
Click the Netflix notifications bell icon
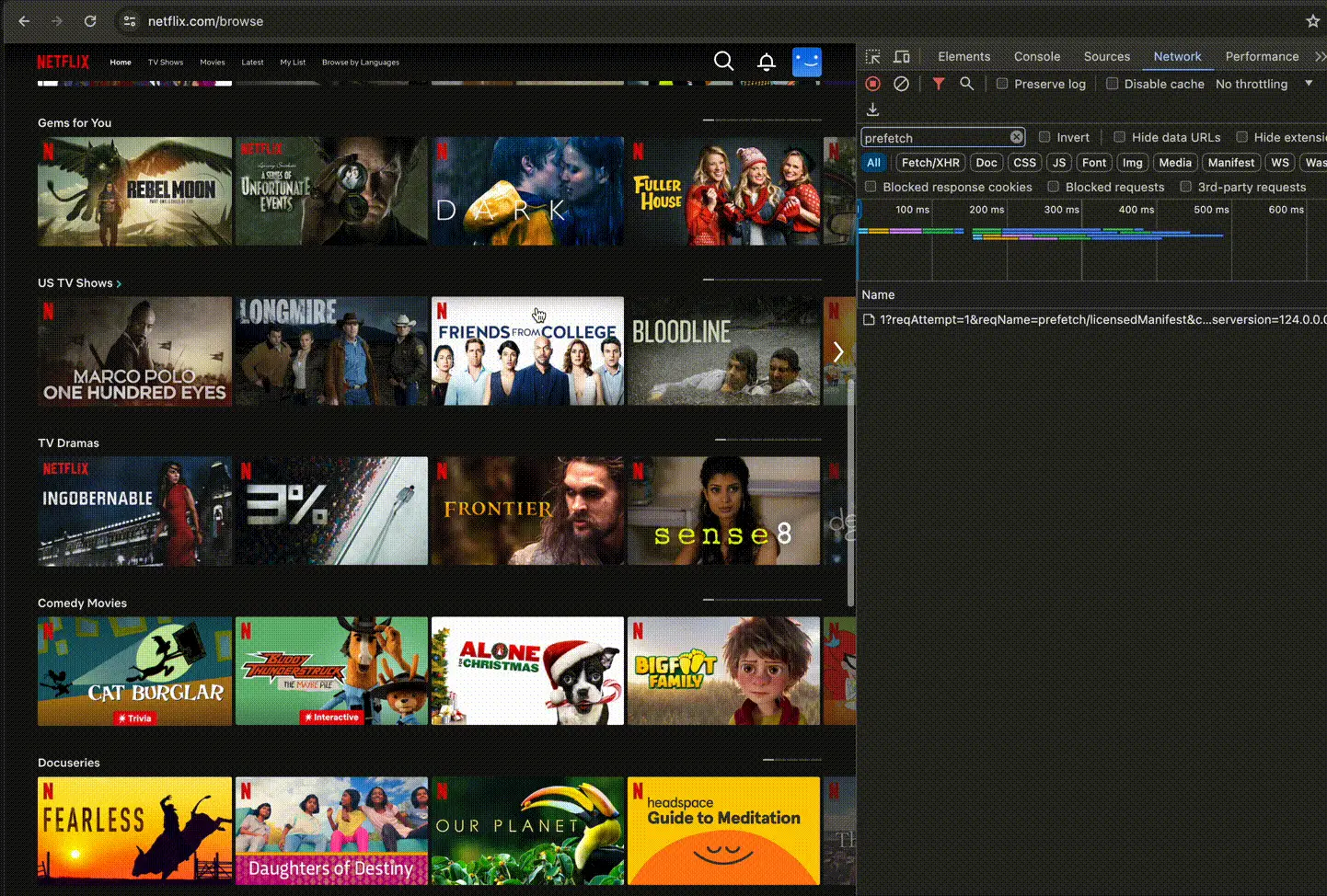[766, 61]
